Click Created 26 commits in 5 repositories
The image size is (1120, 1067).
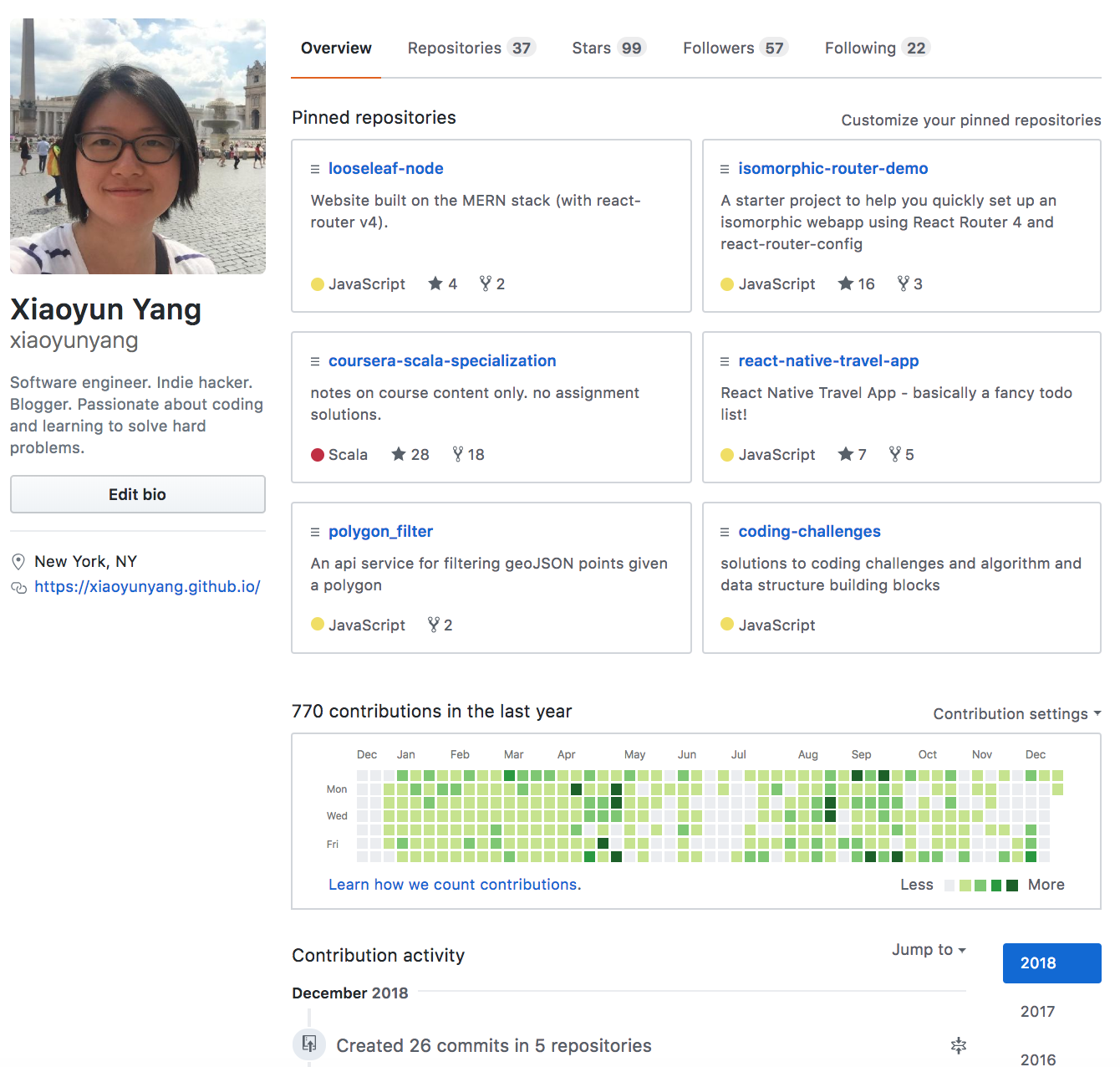click(x=494, y=1046)
